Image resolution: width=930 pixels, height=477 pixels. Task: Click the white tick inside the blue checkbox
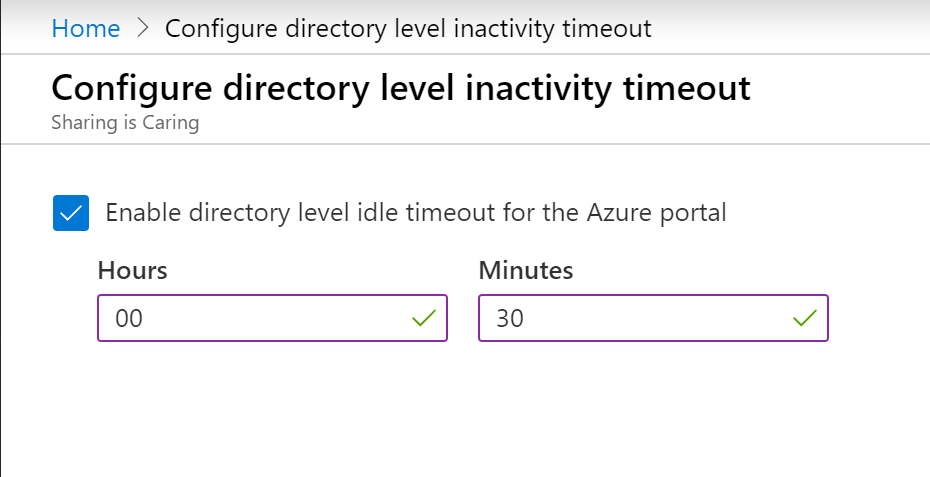click(x=71, y=213)
